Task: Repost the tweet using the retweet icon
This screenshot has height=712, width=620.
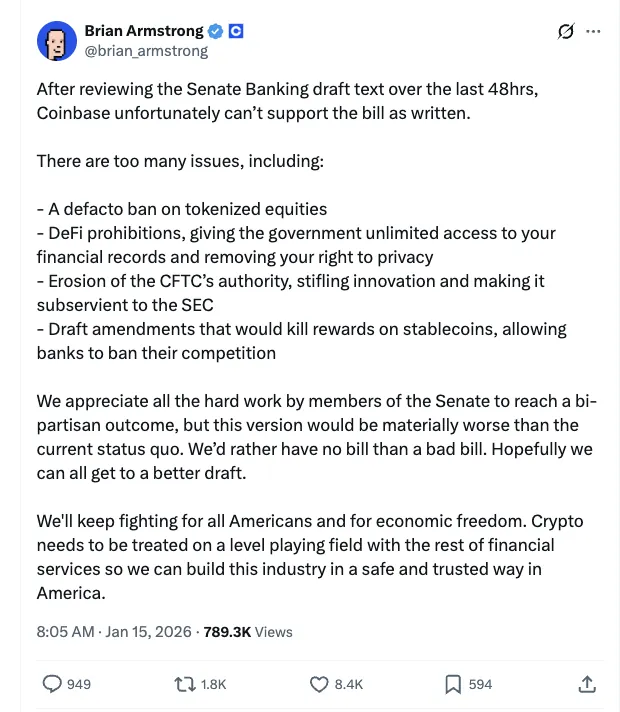Action: point(185,684)
